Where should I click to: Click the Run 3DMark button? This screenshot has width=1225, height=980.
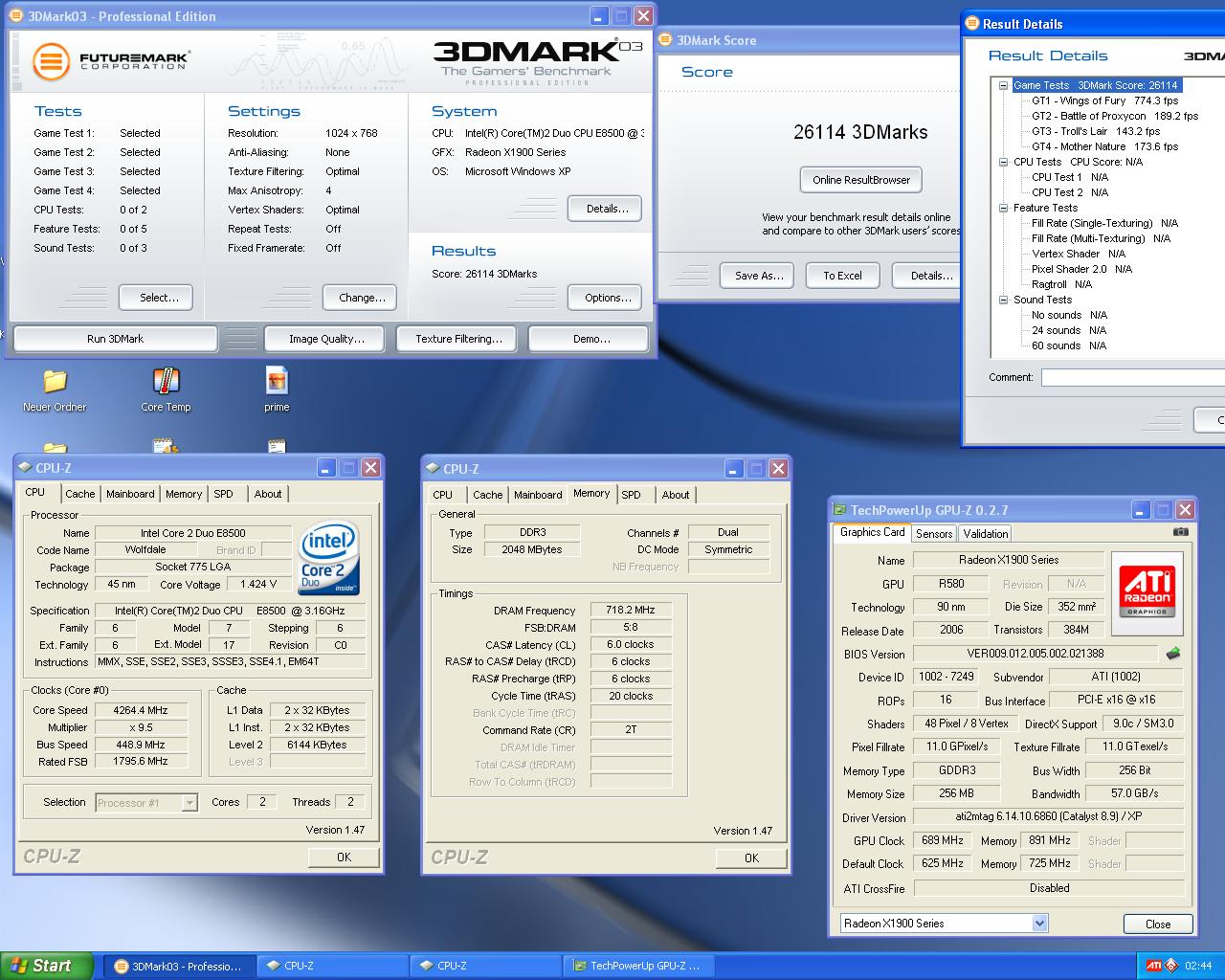(x=116, y=339)
